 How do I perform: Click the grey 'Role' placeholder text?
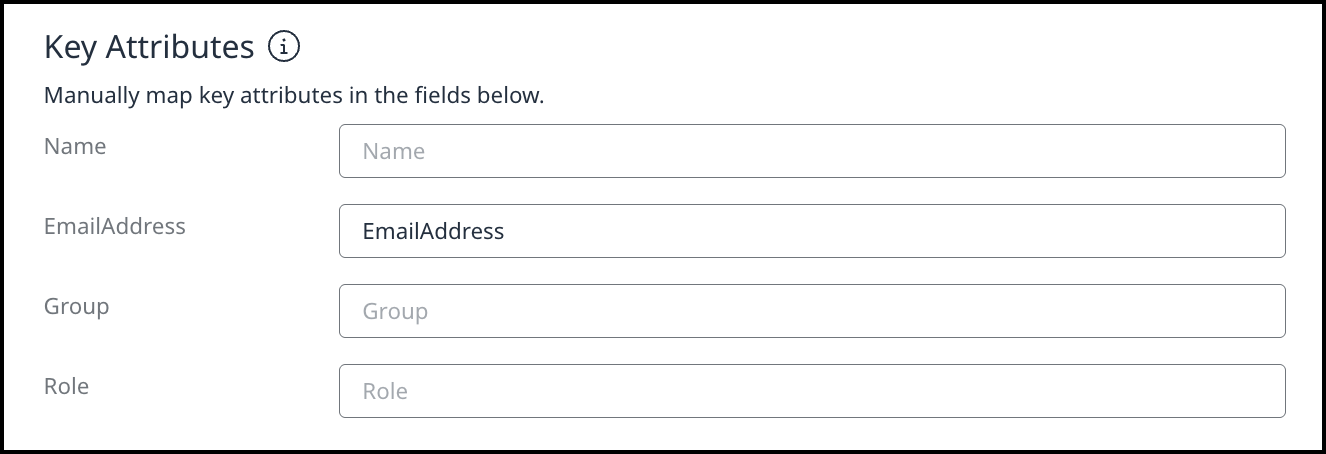pyautogui.click(x=385, y=392)
